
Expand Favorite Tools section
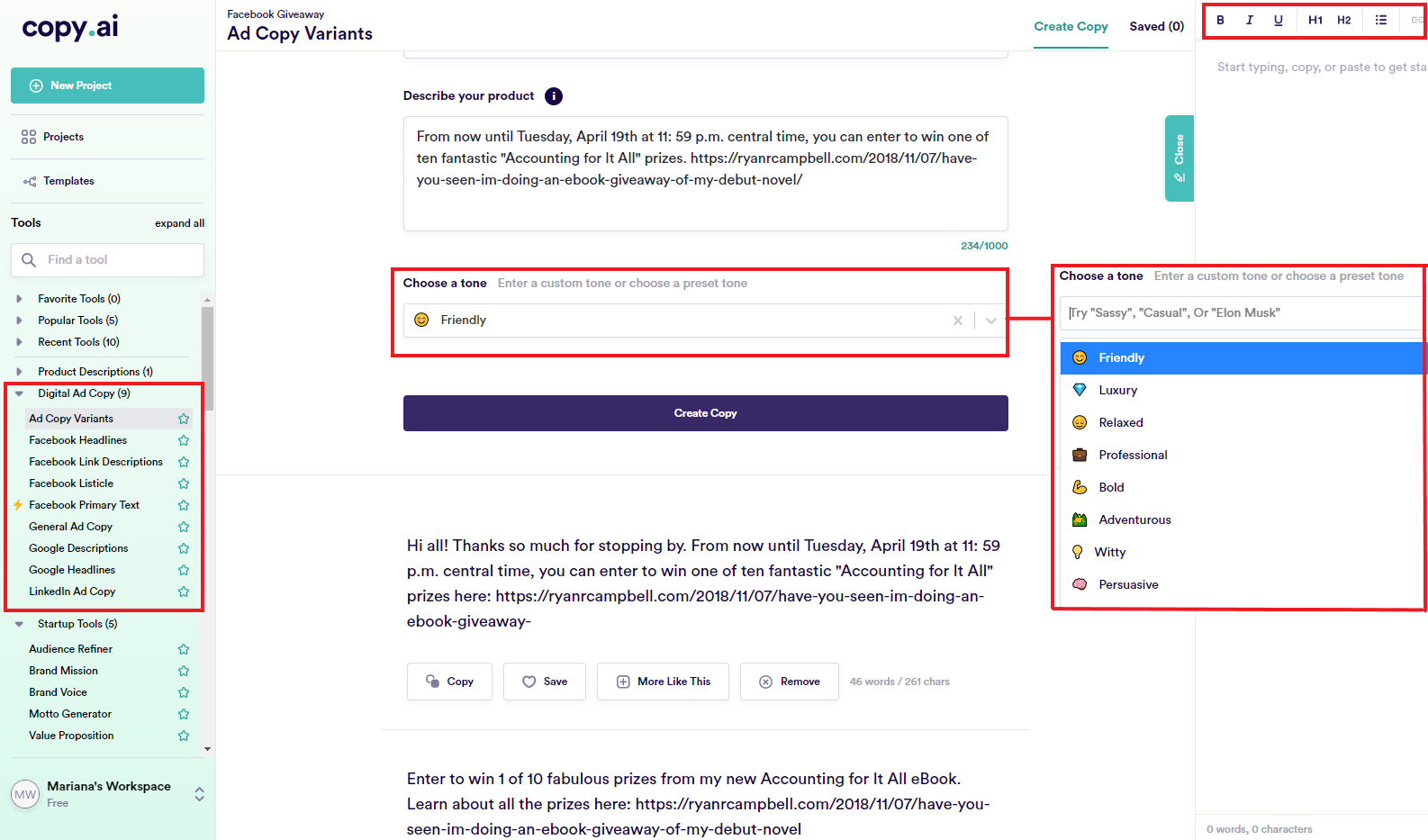point(19,299)
